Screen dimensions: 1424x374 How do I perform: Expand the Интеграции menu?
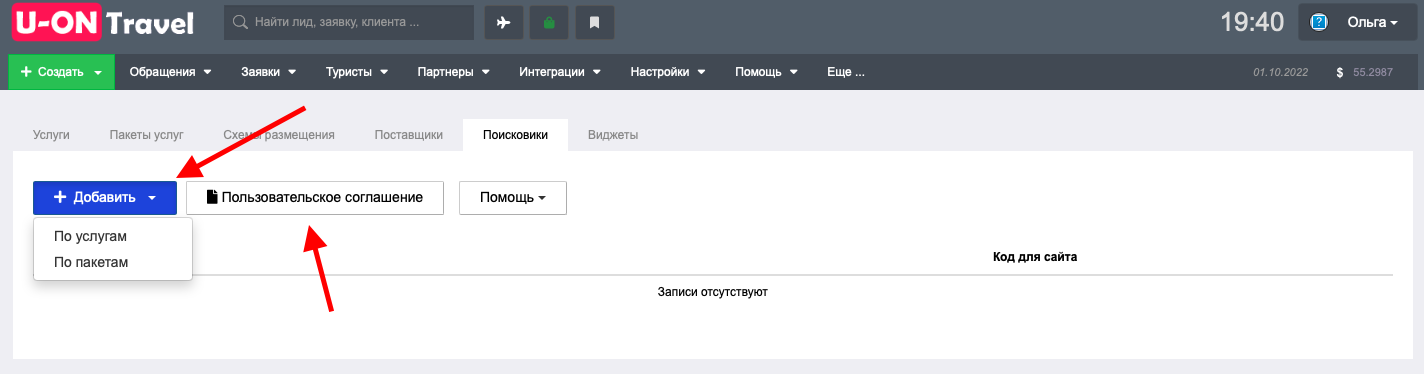[x=559, y=72]
